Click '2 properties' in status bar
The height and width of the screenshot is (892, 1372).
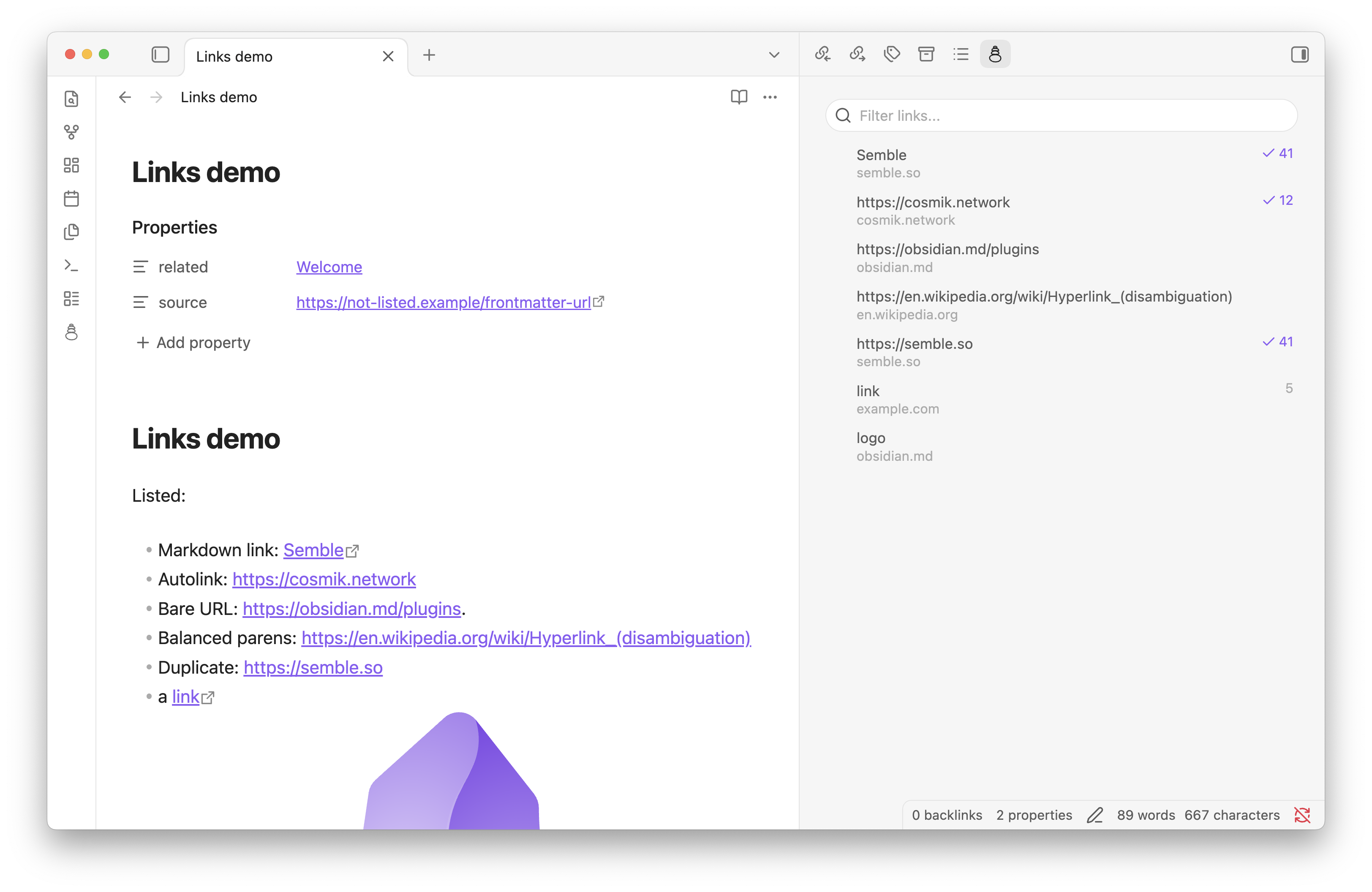[x=1034, y=815]
